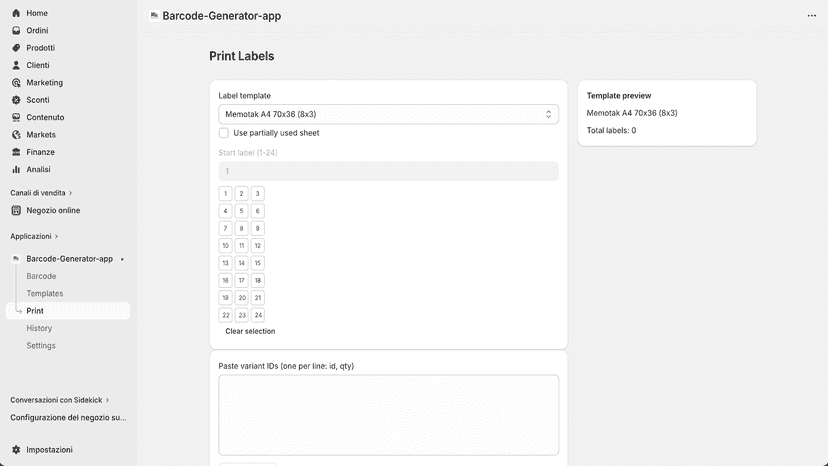The image size is (828, 466).
Task: Click the Start label number field
Action: pyautogui.click(x=389, y=171)
